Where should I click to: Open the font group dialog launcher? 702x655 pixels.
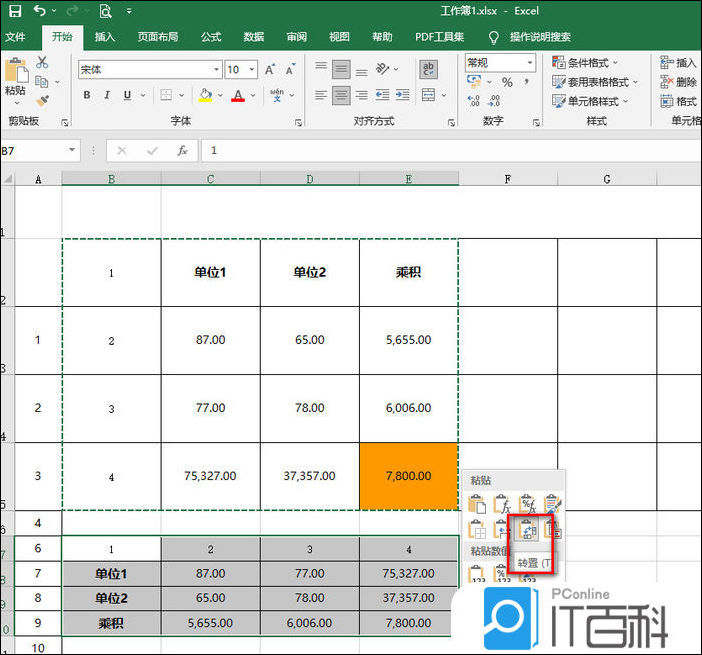(x=299, y=123)
